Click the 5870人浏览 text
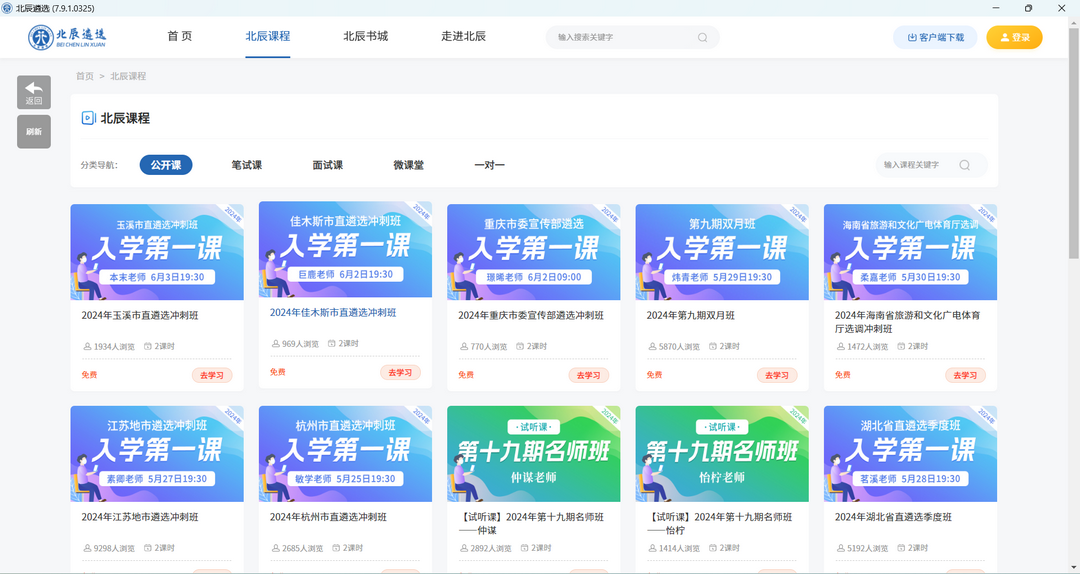This screenshot has width=1080, height=574. [x=679, y=347]
